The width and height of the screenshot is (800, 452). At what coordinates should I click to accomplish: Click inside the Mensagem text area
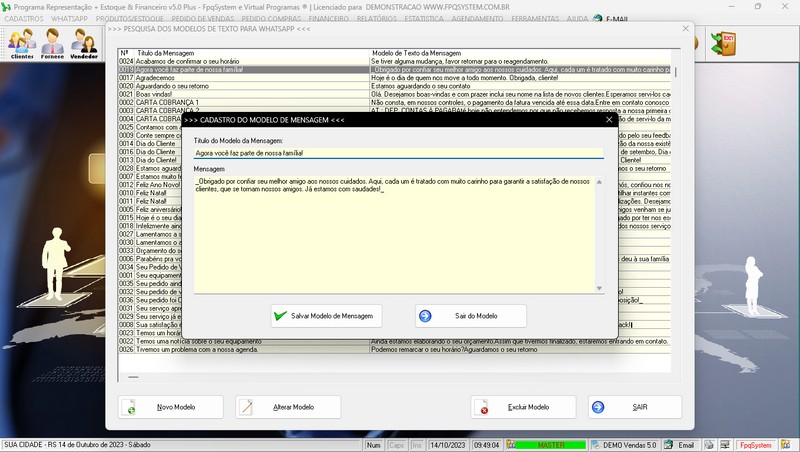394,235
